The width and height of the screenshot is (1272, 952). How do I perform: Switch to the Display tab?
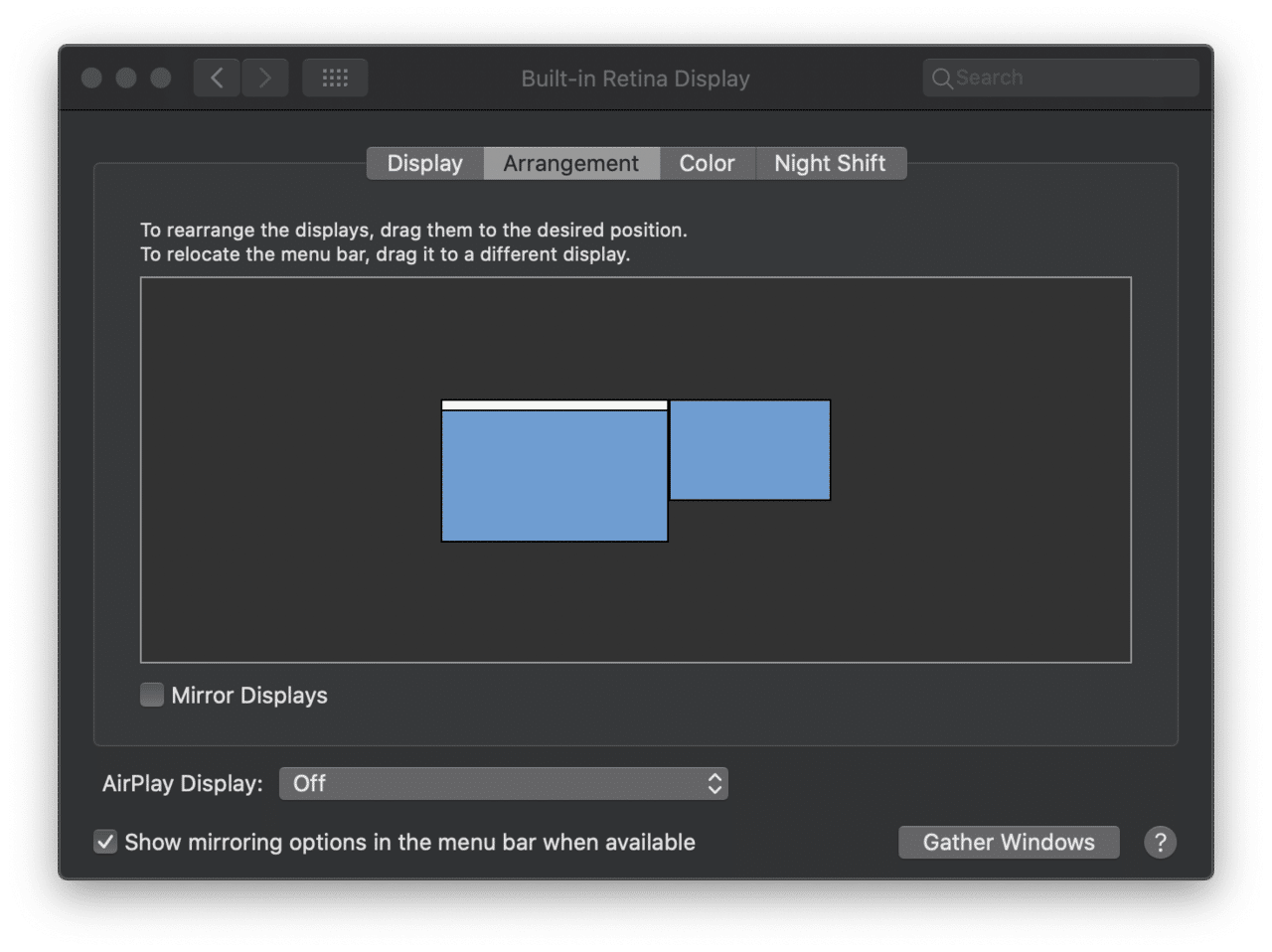[x=425, y=163]
